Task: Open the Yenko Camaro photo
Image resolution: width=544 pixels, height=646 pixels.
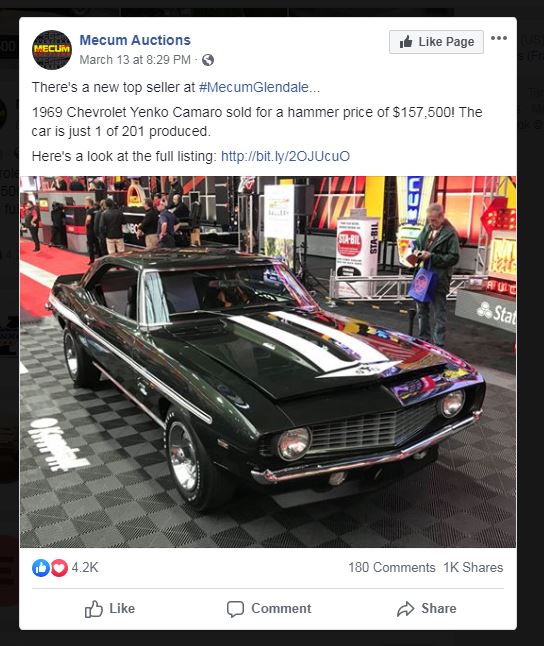Action: (268, 362)
